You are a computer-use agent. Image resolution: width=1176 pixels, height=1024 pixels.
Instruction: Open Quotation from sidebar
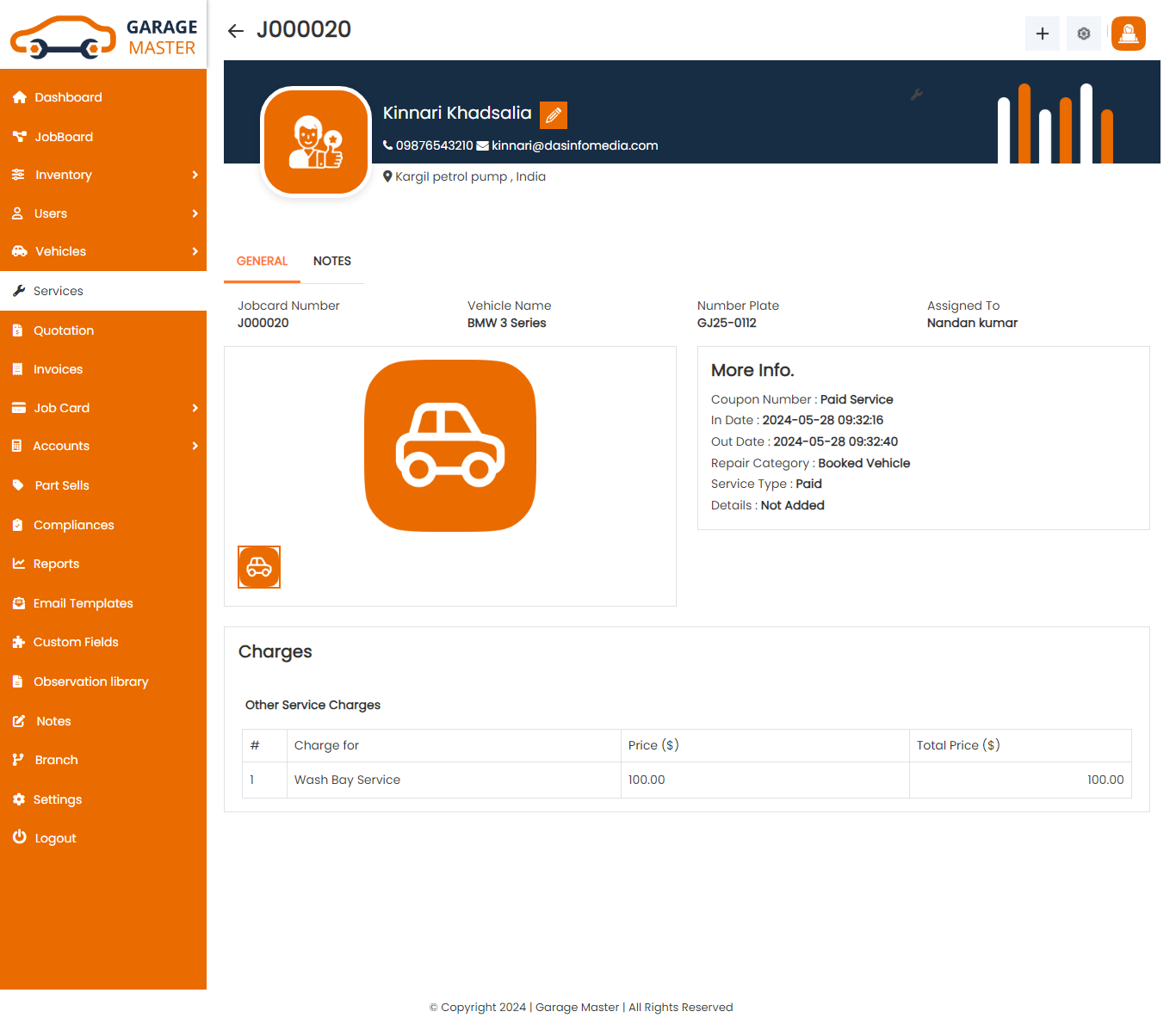point(64,330)
